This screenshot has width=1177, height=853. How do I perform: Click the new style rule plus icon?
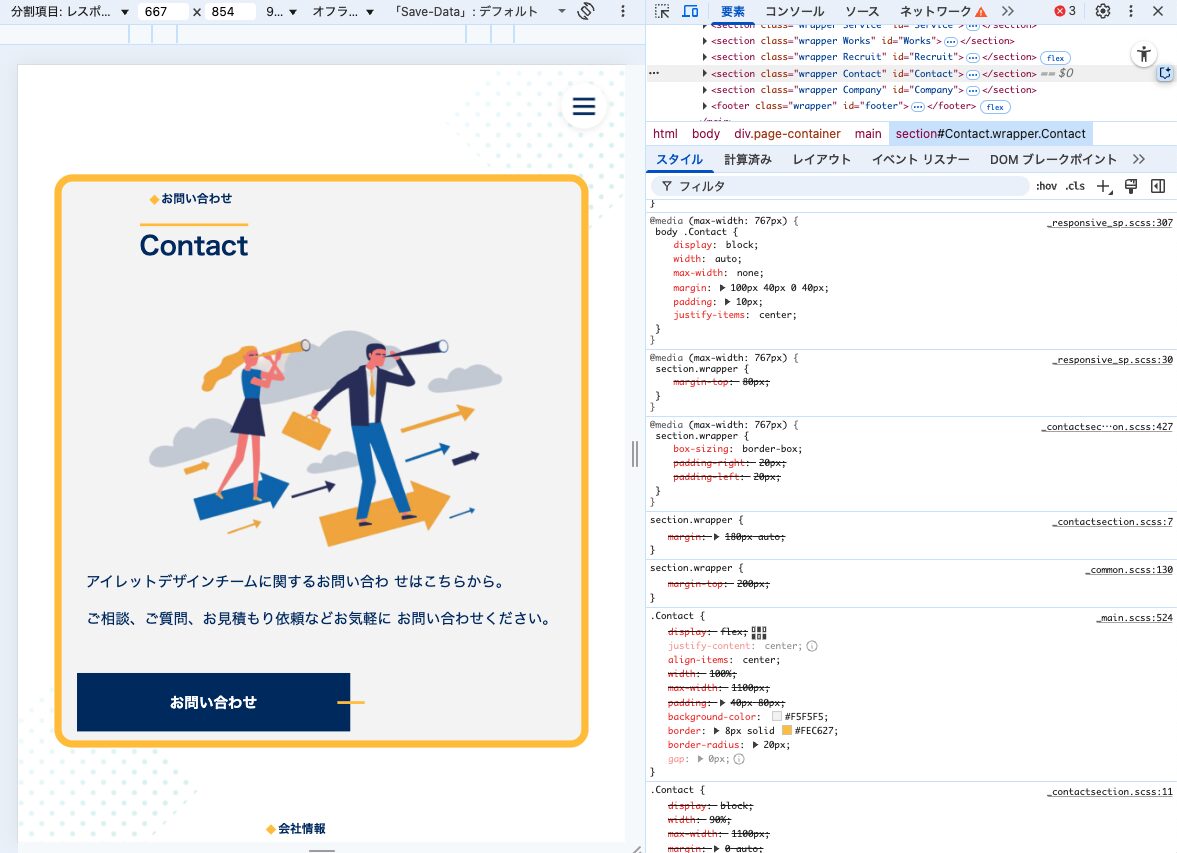1104,186
